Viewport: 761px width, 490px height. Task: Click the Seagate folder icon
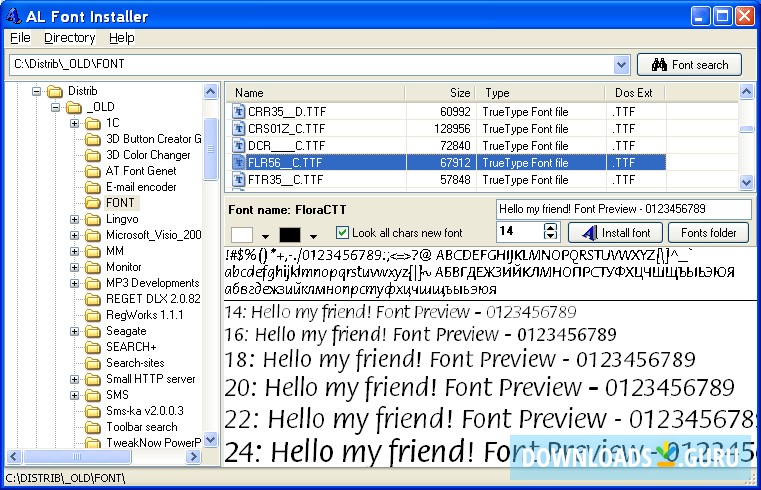pyautogui.click(x=93, y=331)
